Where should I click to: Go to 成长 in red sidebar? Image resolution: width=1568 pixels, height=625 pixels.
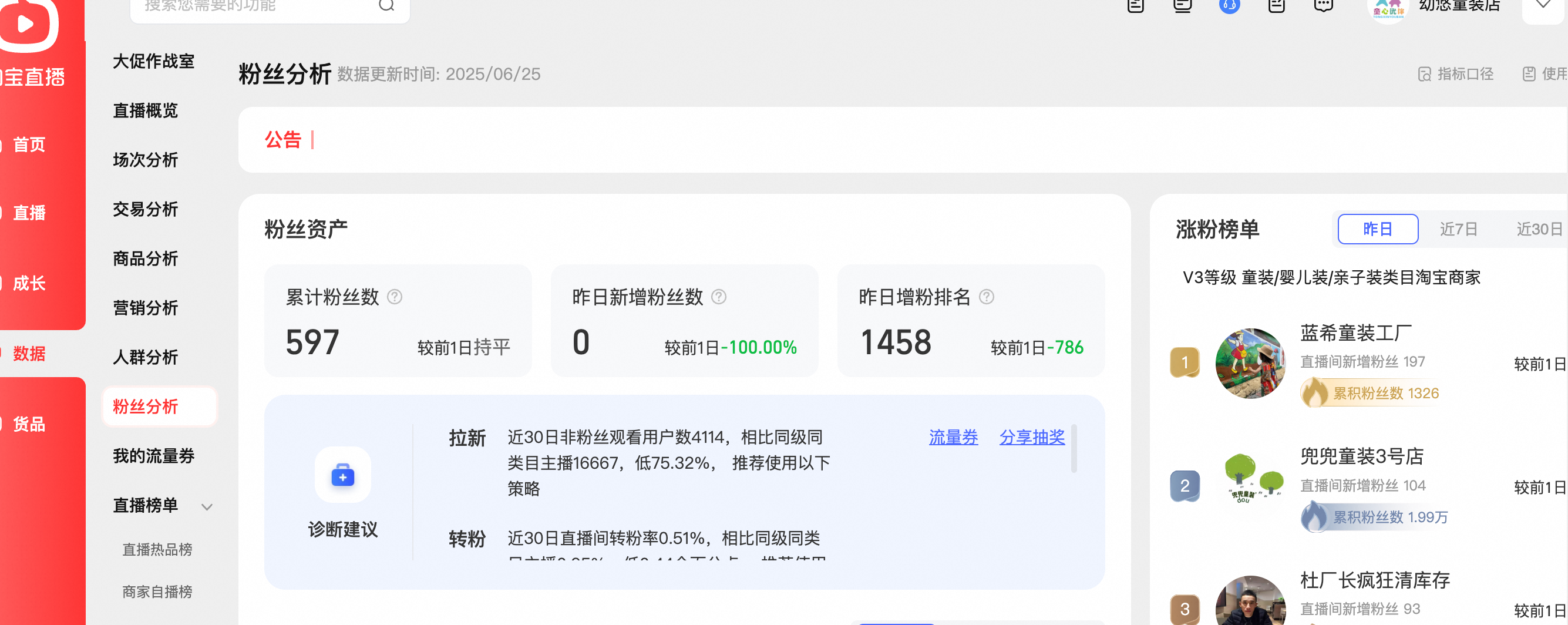(x=29, y=283)
